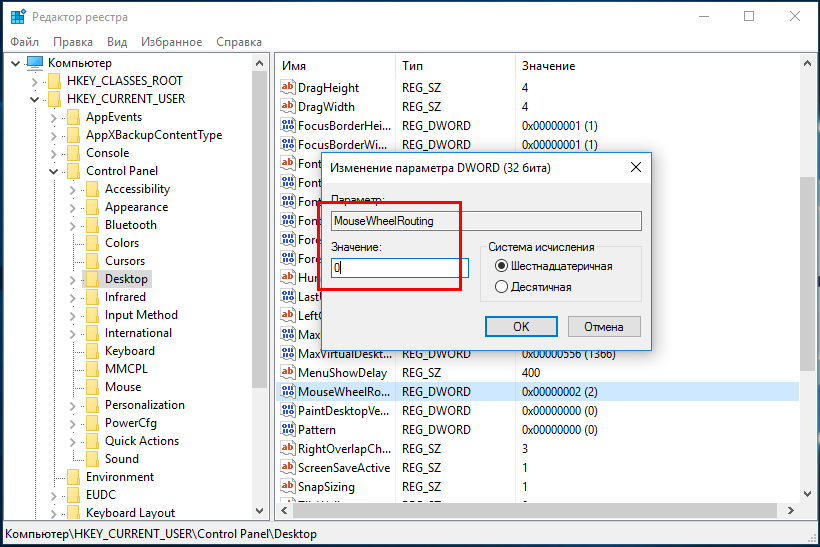Click the string icon beside SnapSizing
The height and width of the screenshot is (547, 820).
coord(288,487)
